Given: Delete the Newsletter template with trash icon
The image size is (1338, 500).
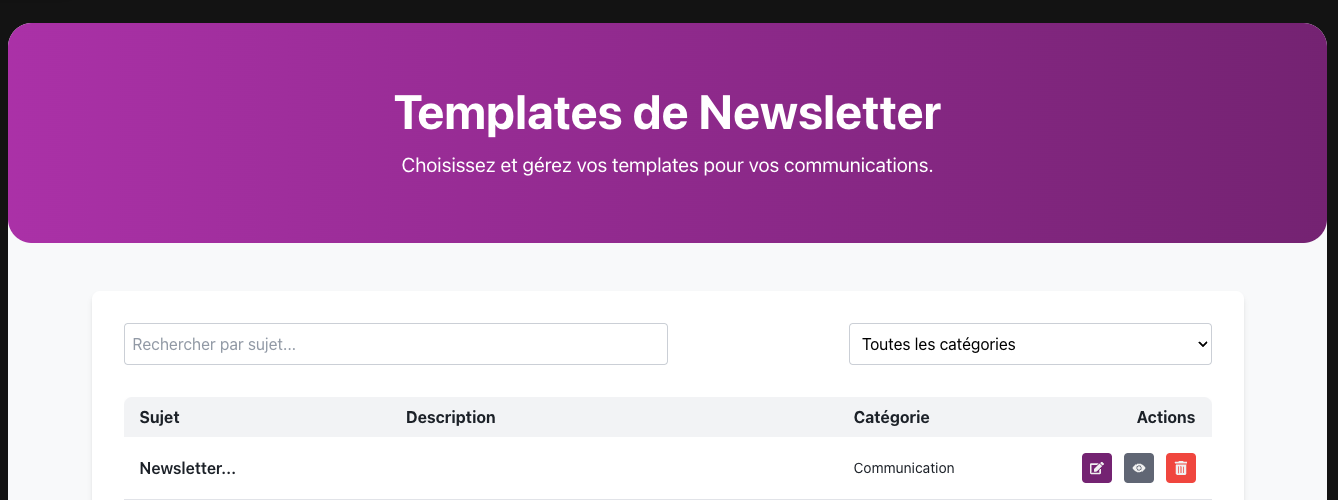Looking at the screenshot, I should point(1181,468).
